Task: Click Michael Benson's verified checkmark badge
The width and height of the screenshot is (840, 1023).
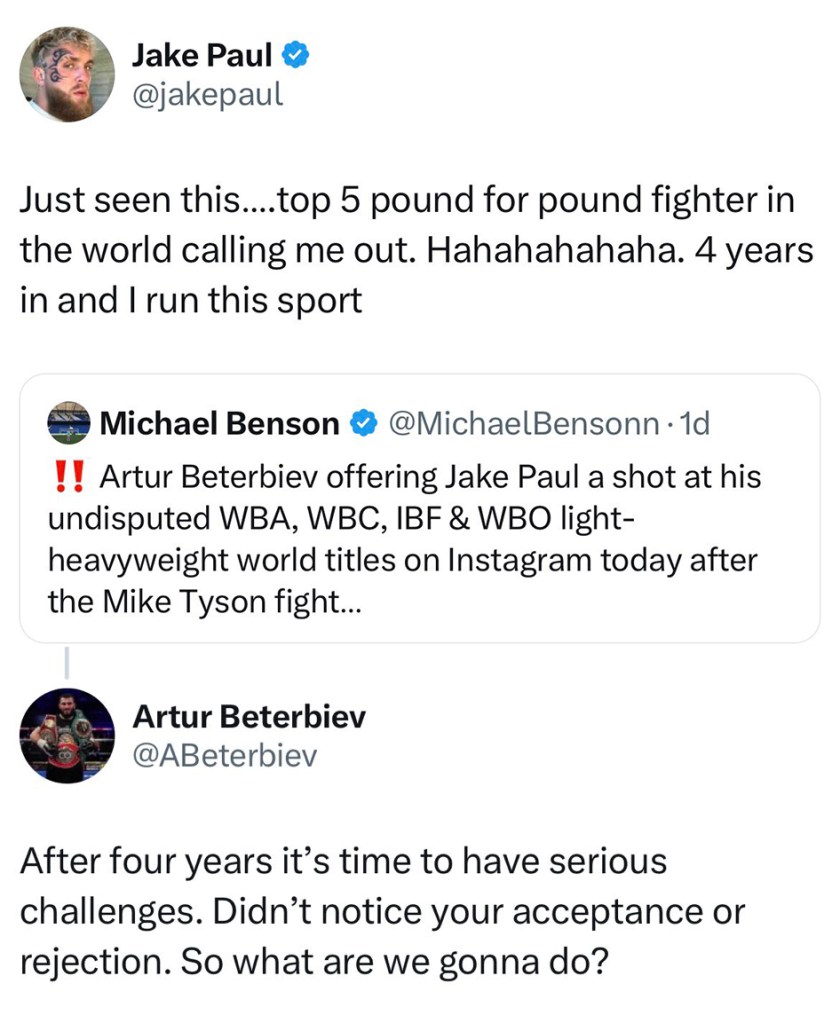Action: pyautogui.click(x=362, y=424)
